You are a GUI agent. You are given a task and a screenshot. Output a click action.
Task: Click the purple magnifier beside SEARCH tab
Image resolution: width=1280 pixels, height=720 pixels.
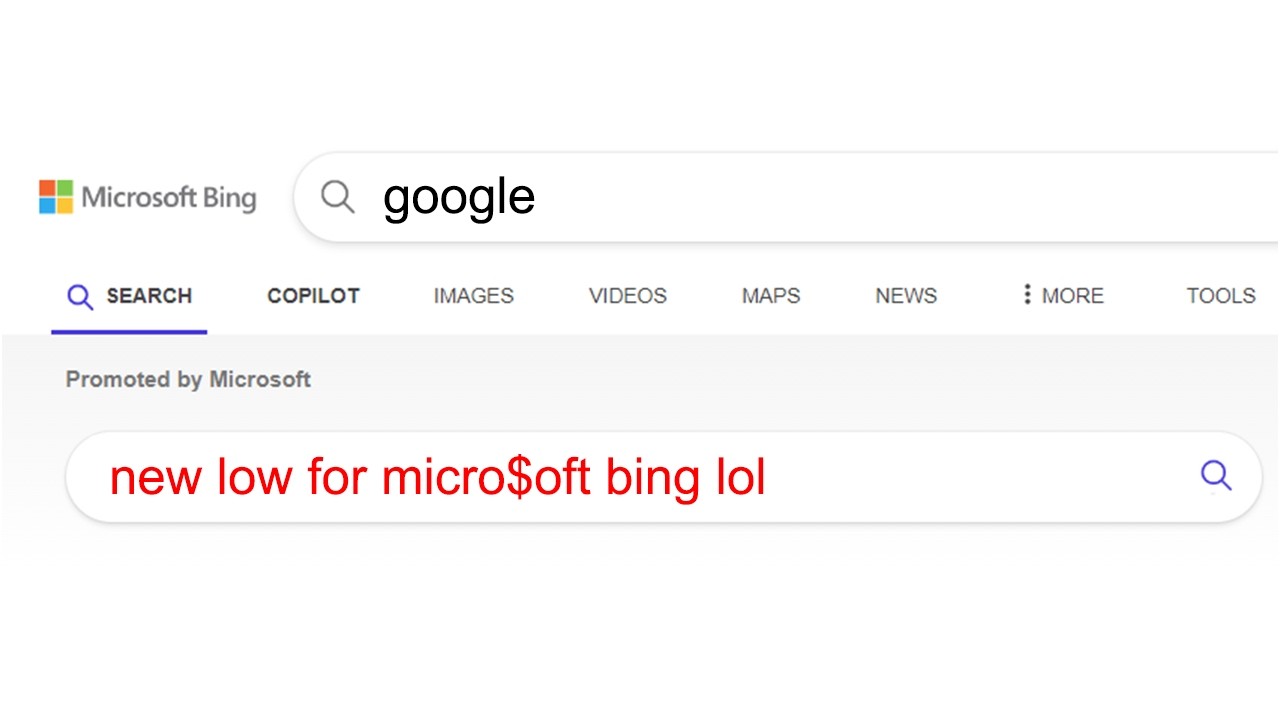coord(80,297)
